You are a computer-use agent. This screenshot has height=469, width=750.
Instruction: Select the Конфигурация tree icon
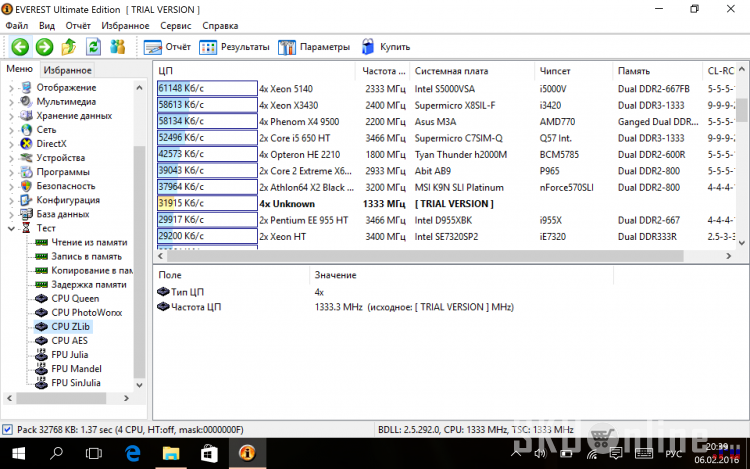(26, 200)
